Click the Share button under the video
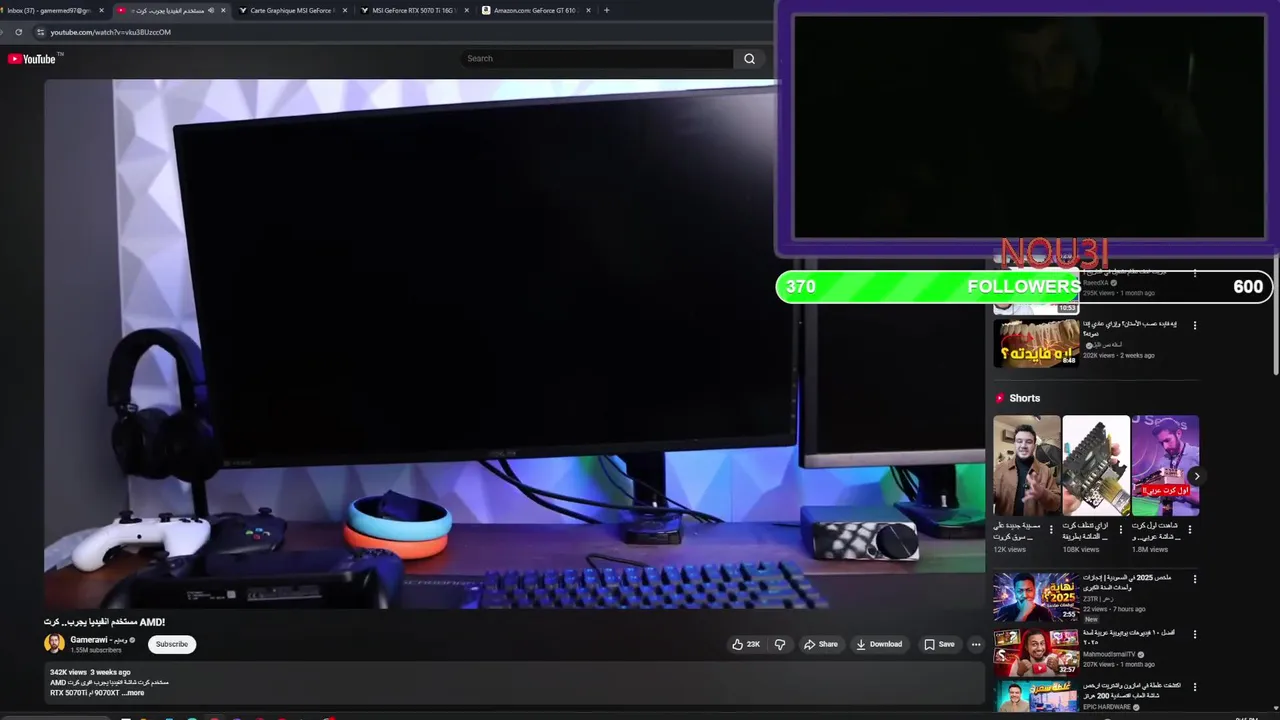This screenshot has height=720, width=1280. [x=820, y=644]
